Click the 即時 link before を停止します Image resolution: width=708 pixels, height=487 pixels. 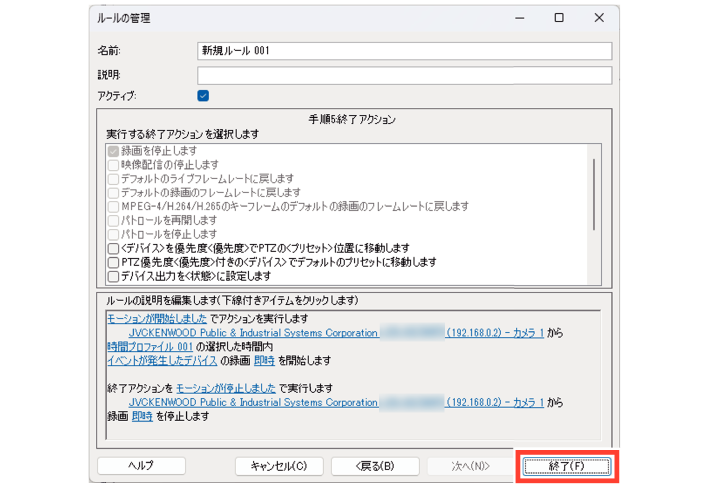[142, 416]
